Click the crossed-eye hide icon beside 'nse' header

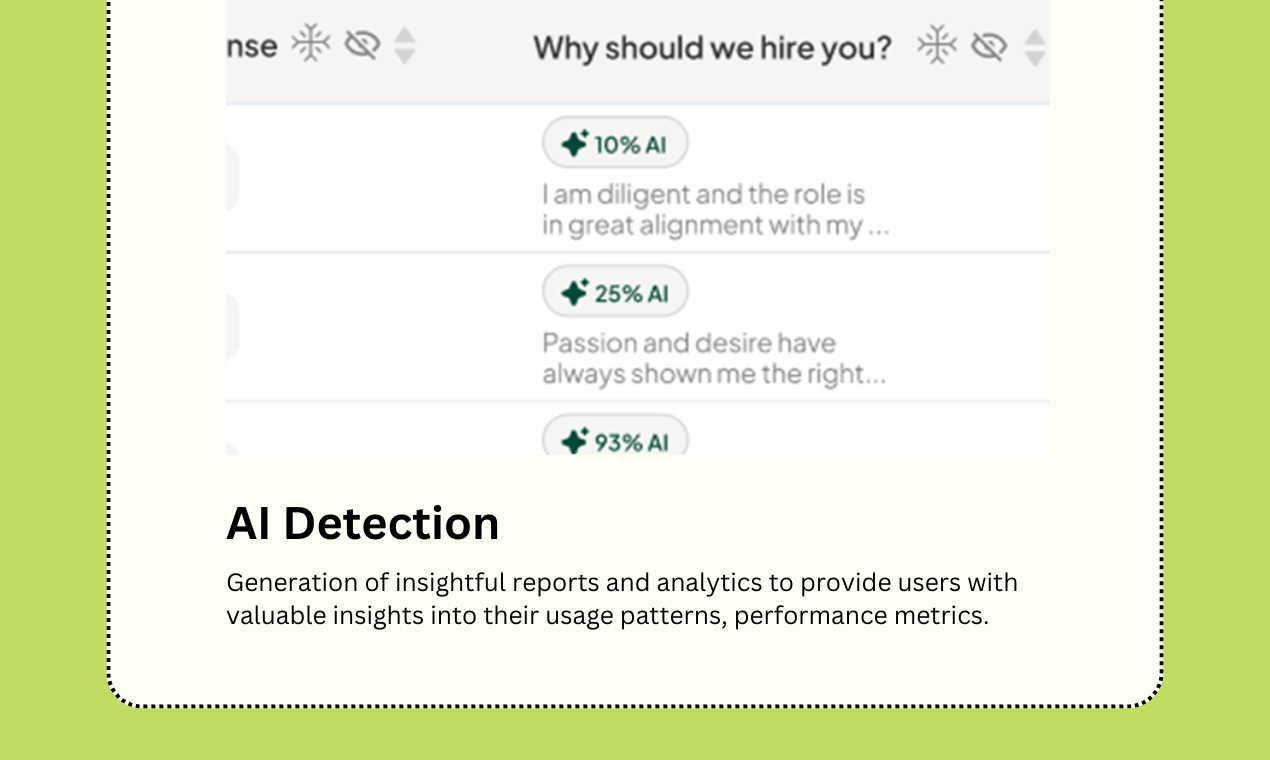tap(362, 45)
